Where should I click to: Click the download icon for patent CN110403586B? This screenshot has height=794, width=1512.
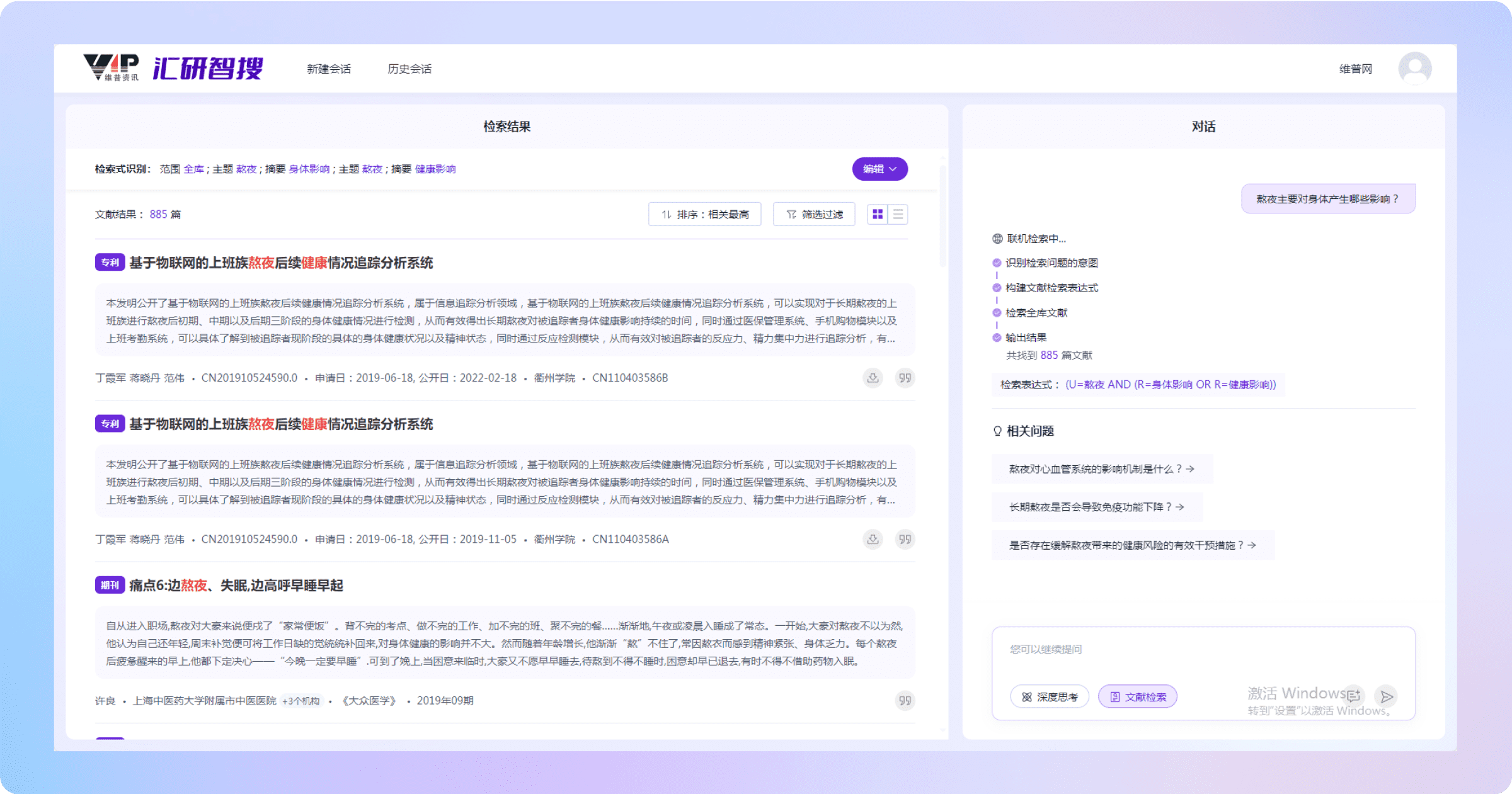tap(873, 378)
